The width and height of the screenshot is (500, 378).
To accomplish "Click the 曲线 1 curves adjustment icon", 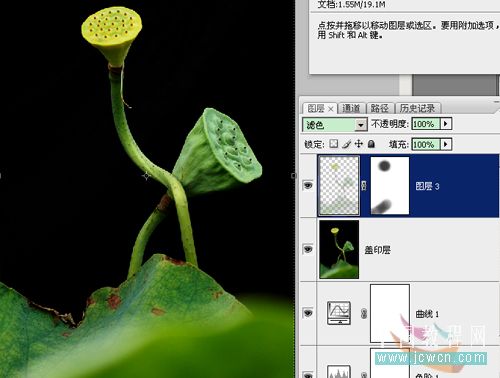I will click(339, 313).
